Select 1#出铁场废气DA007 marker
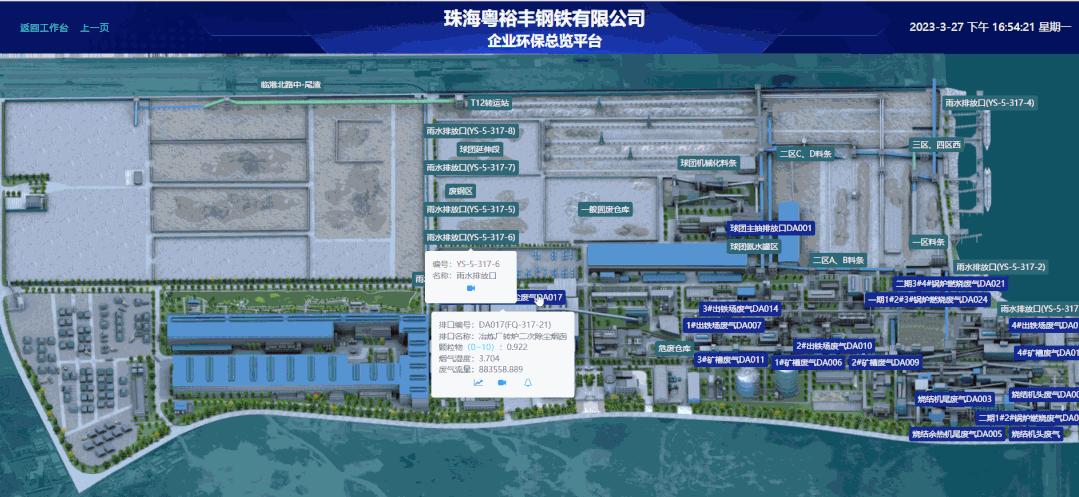1079x497 pixels. click(724, 326)
